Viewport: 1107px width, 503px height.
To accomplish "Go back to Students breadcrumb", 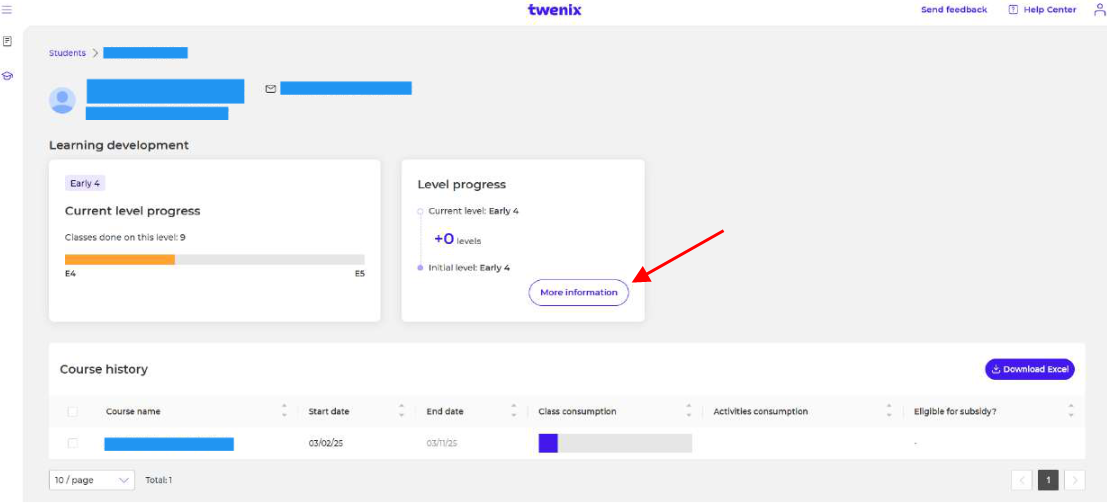I will (67, 53).
